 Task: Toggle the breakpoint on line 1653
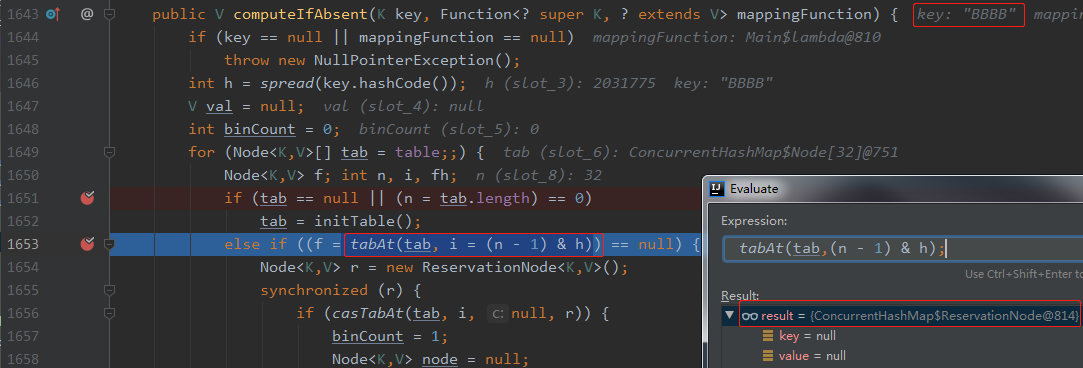(87, 244)
